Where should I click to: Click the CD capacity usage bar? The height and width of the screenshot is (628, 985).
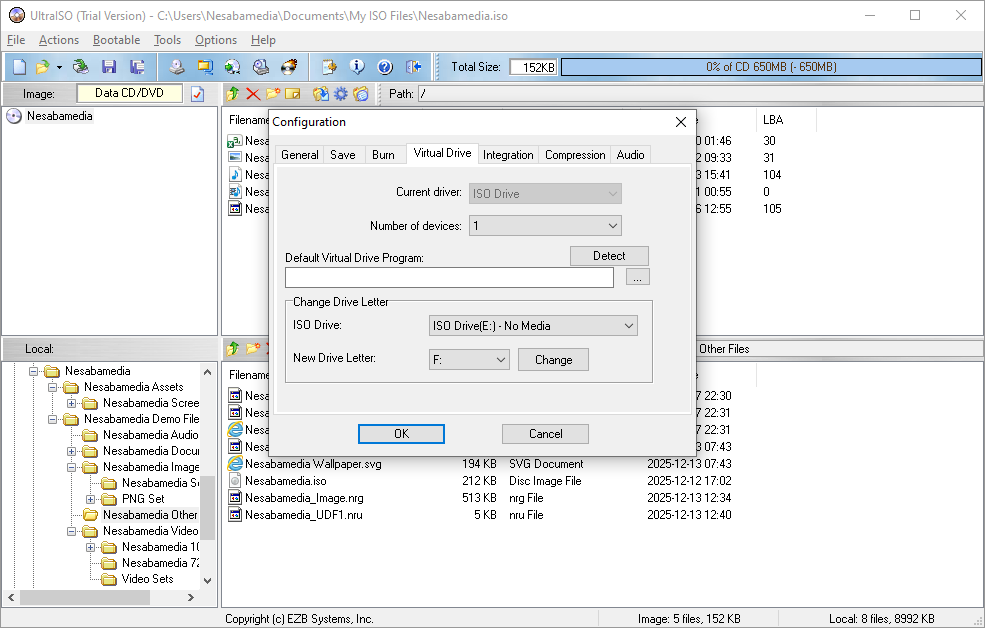coord(770,67)
